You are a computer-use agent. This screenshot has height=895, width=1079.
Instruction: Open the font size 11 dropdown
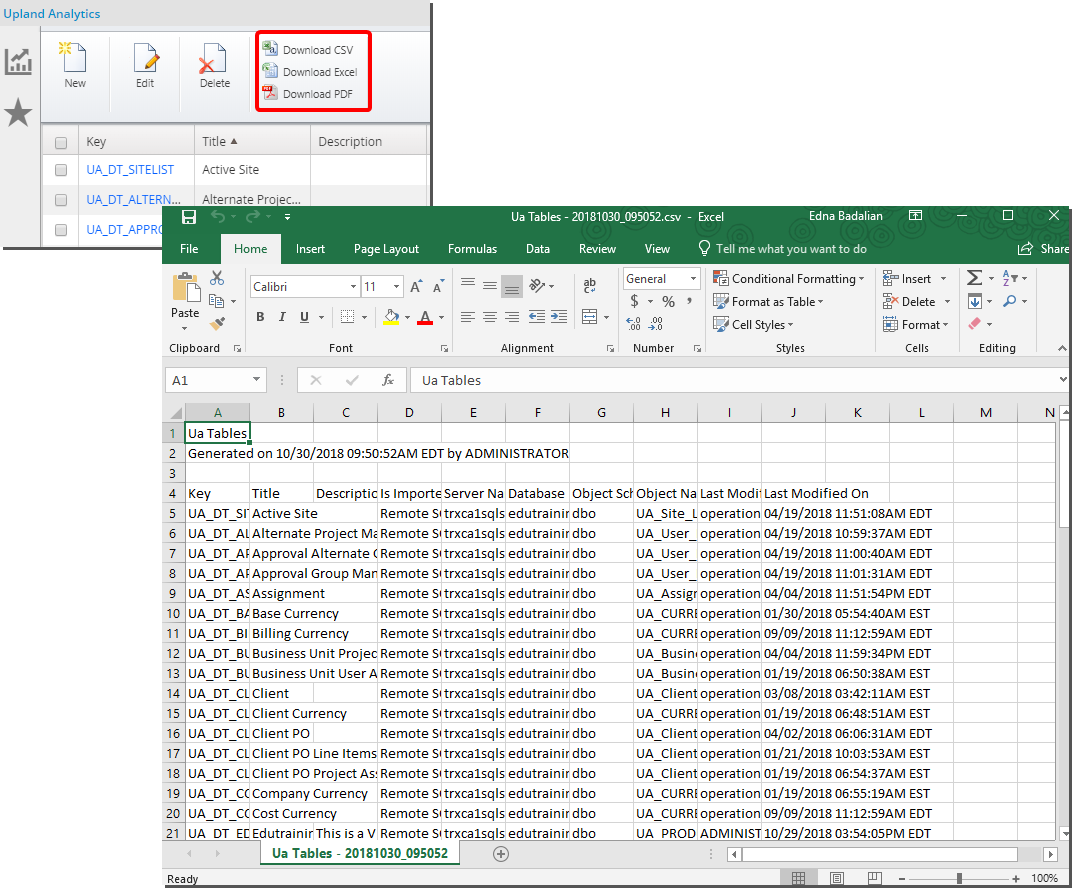[x=396, y=287]
